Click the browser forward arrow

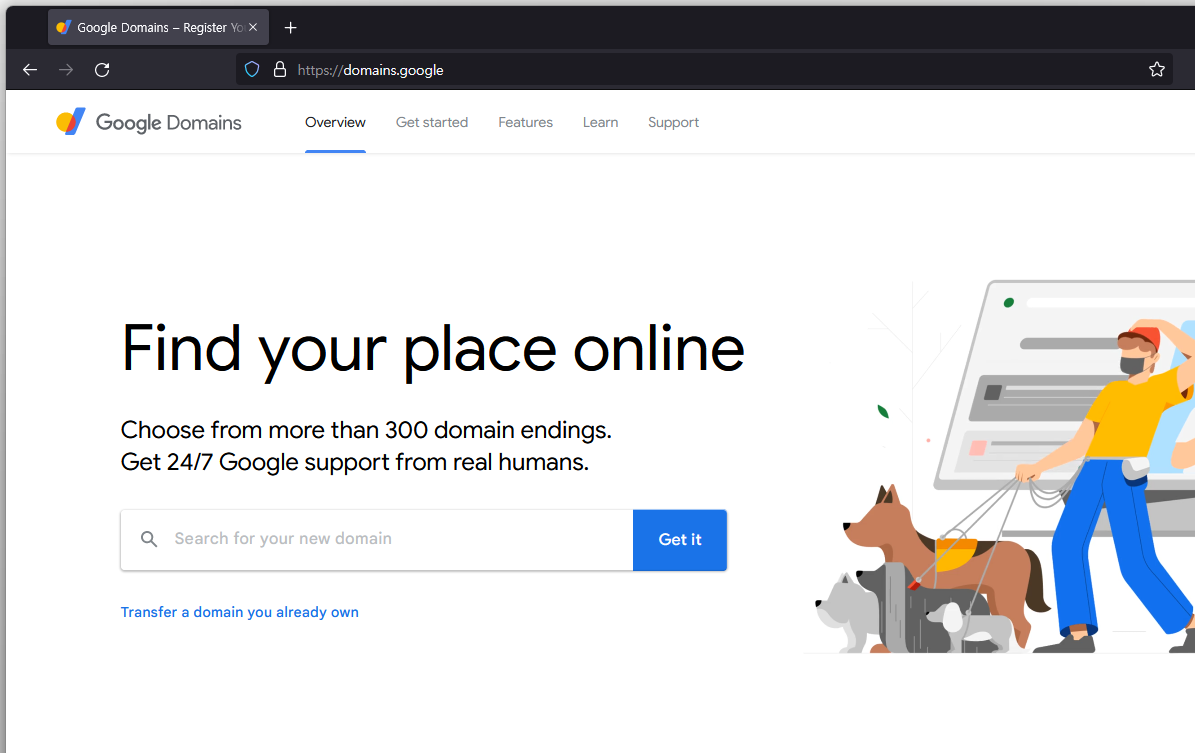[66, 70]
